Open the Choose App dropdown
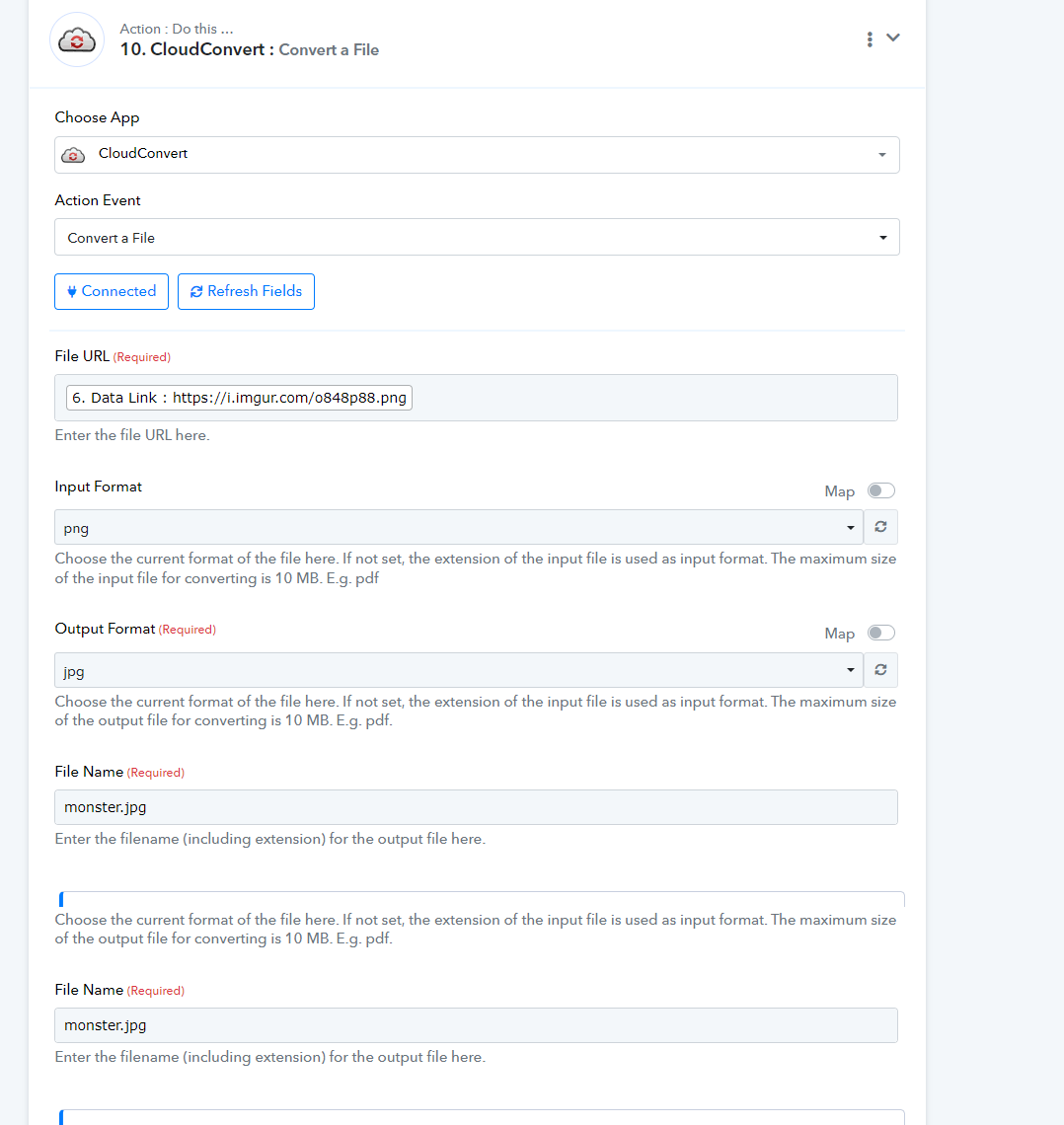Viewport: 1064px width, 1125px height. [477, 155]
